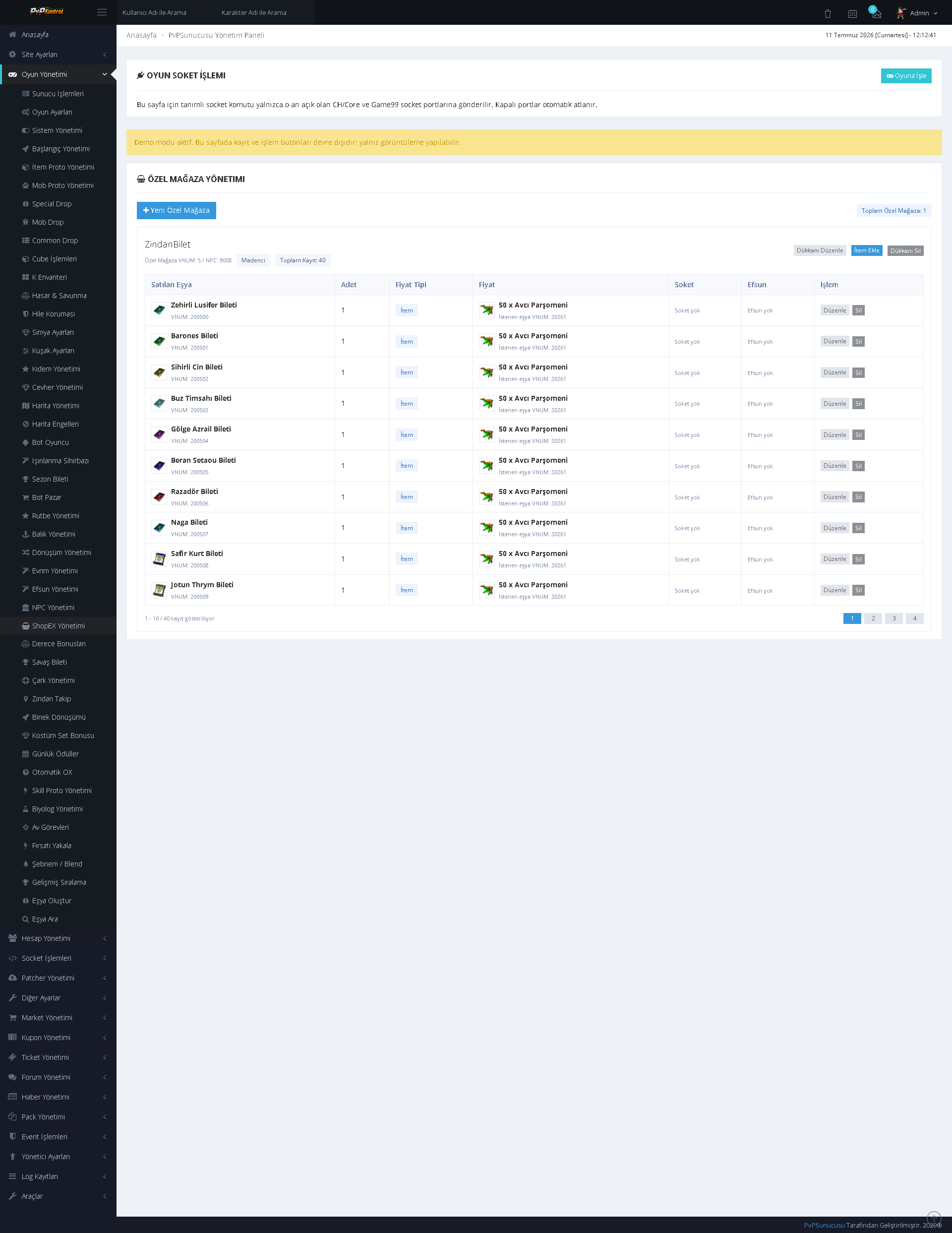Click the scroll-to-top arrow icon

click(x=934, y=1218)
